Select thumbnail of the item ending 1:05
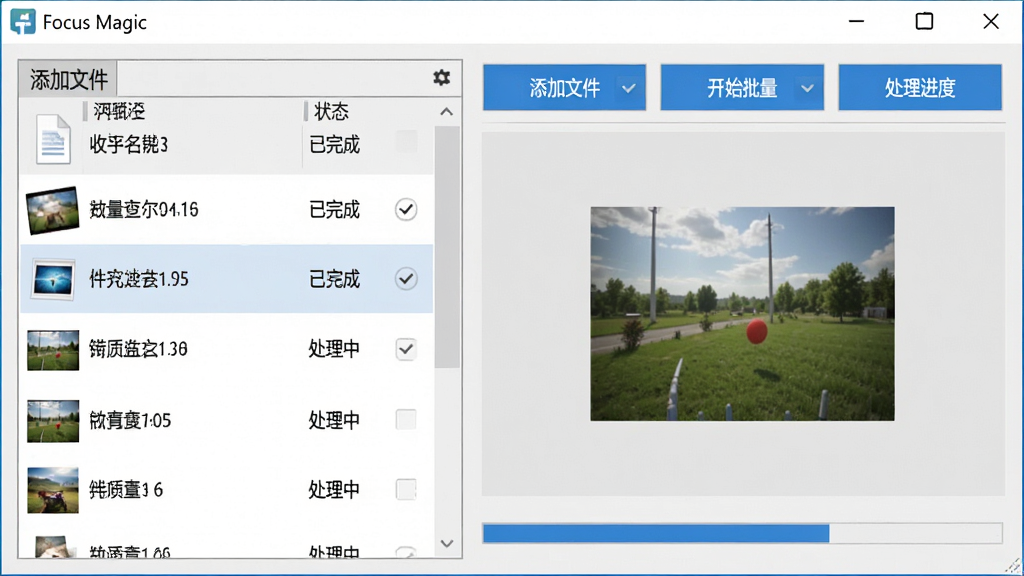 coord(53,421)
